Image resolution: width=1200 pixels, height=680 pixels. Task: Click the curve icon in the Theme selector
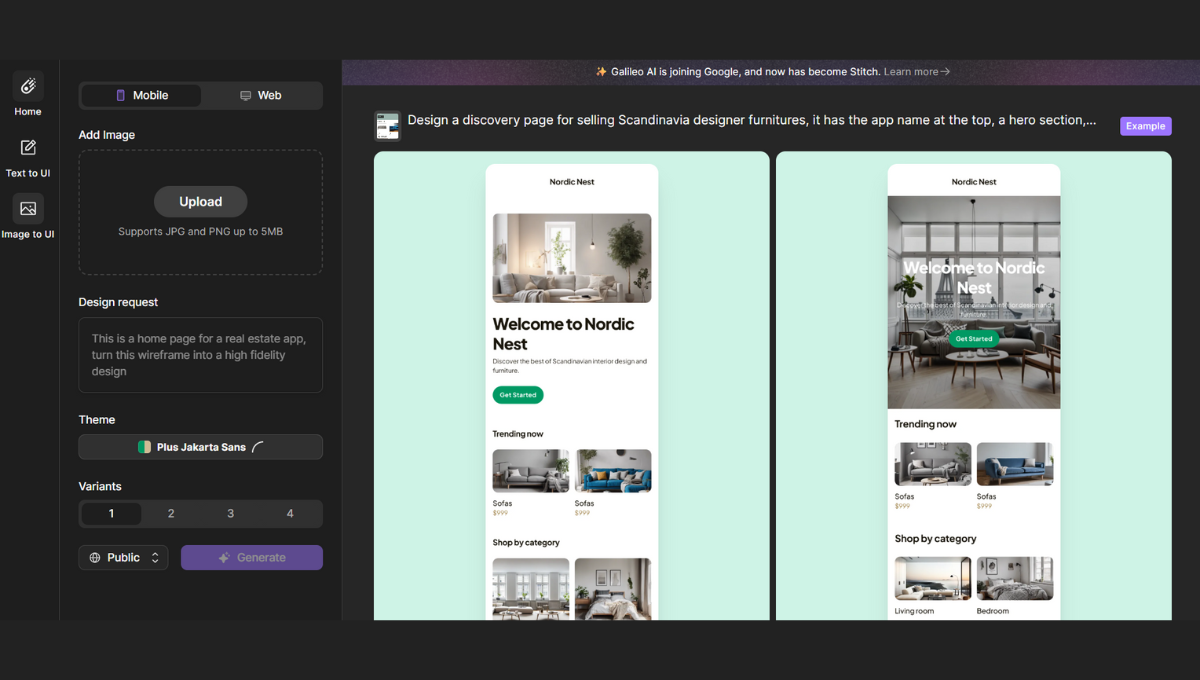[x=258, y=447]
